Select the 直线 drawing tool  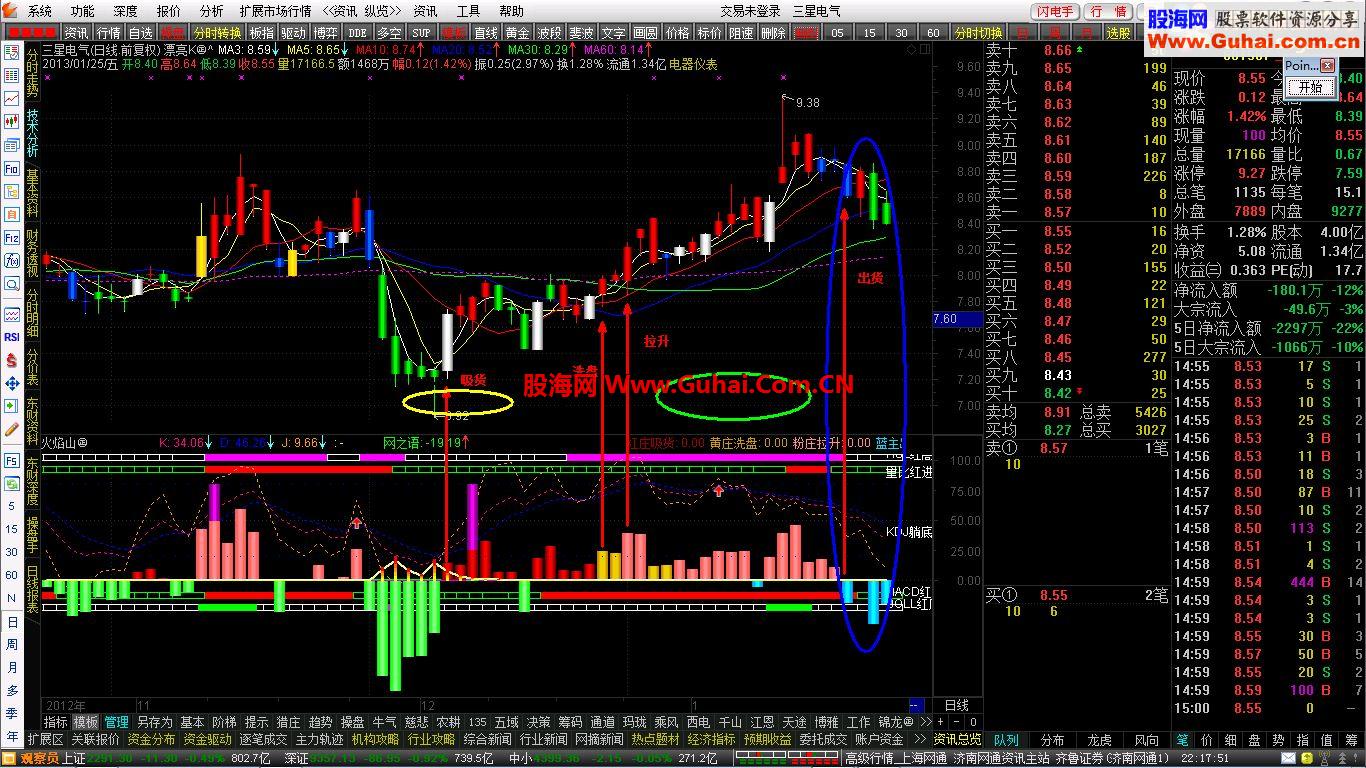point(485,32)
